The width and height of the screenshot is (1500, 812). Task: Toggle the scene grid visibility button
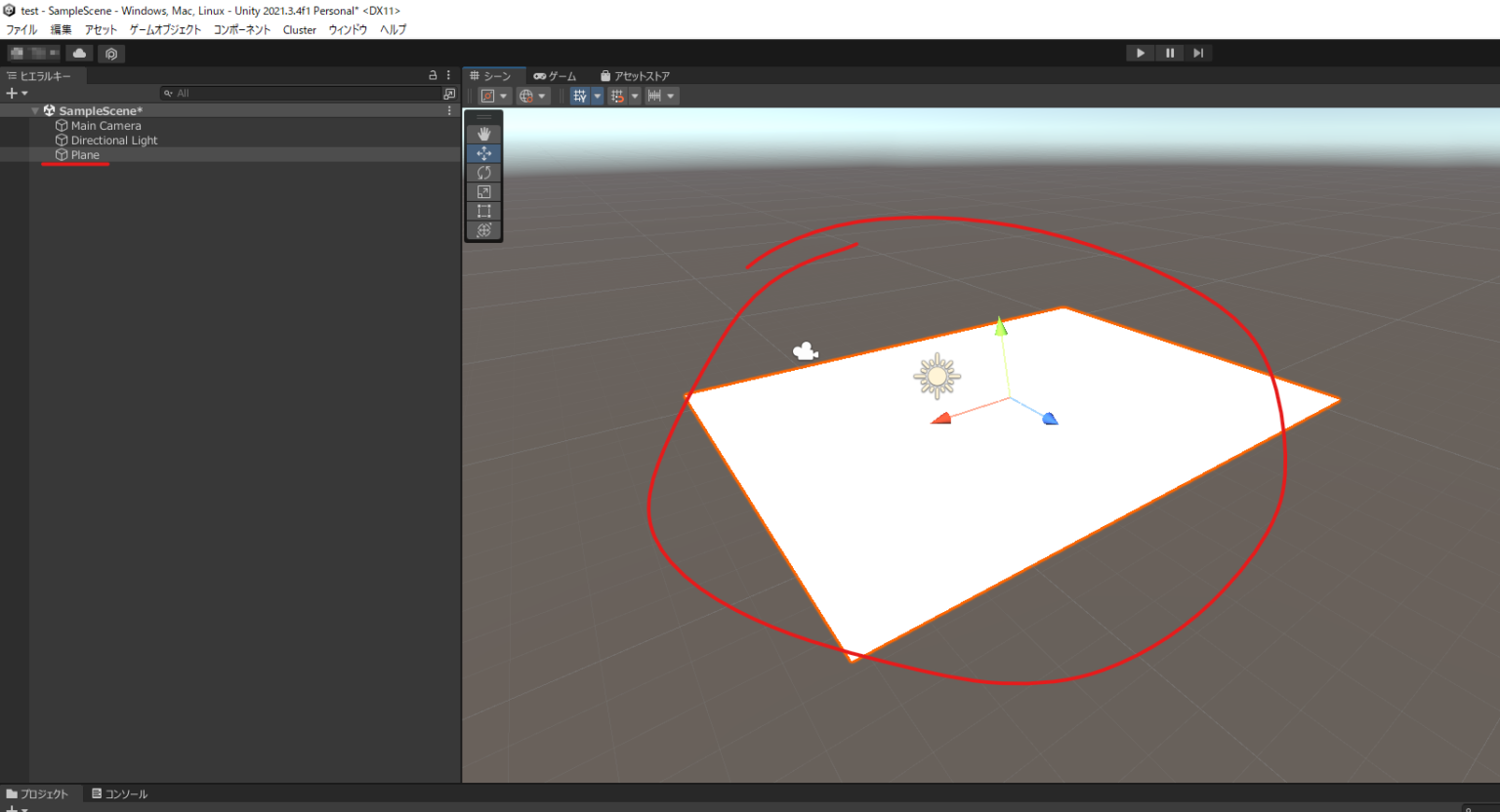click(580, 95)
